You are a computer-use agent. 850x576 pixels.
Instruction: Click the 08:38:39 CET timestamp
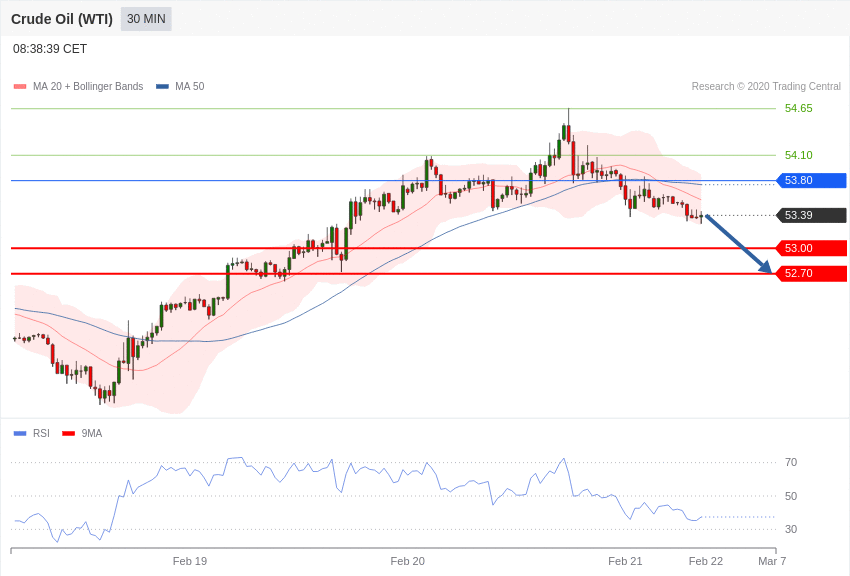click(x=50, y=49)
